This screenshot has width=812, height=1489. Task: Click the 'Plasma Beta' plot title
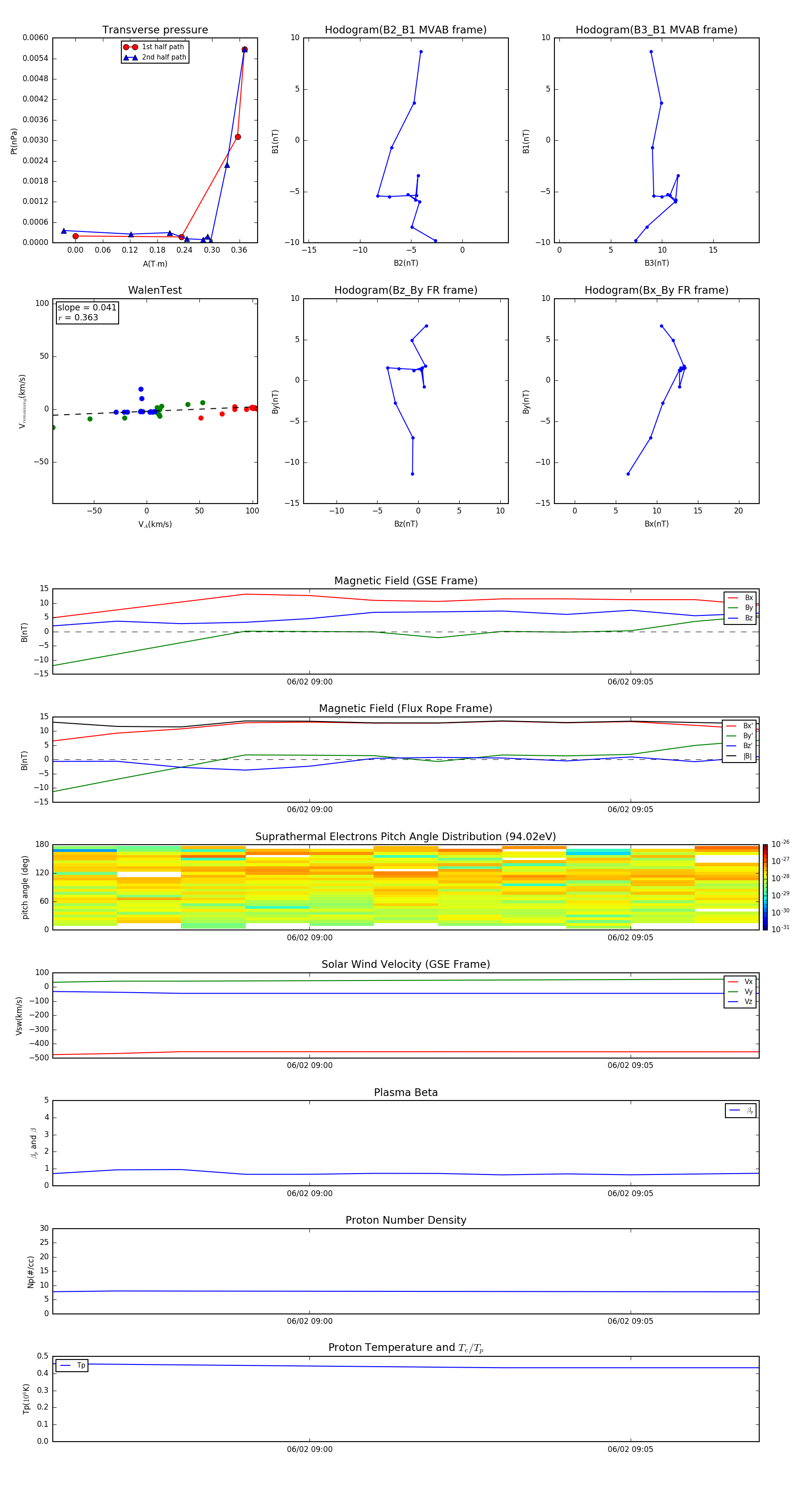click(x=406, y=1092)
